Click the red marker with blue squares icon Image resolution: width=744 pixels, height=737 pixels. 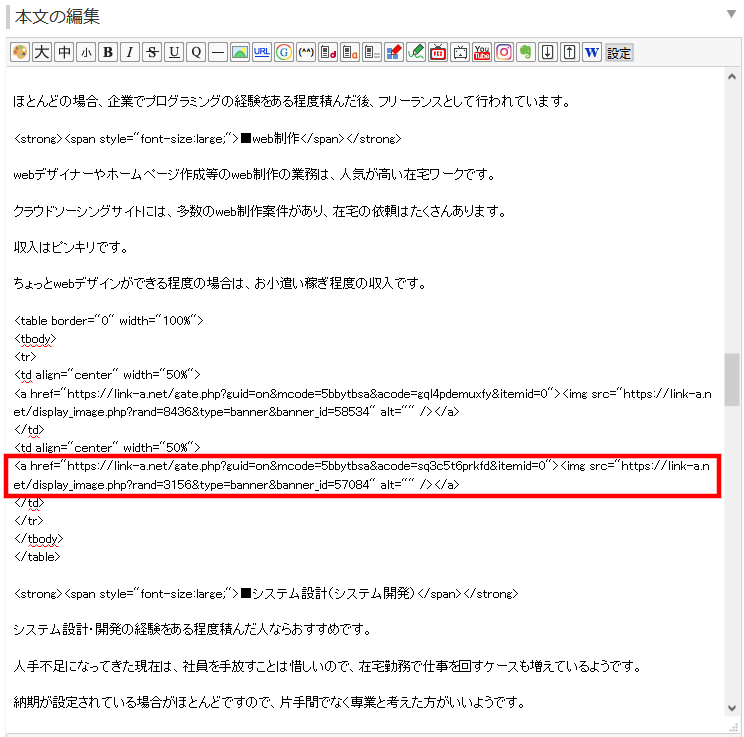394,52
